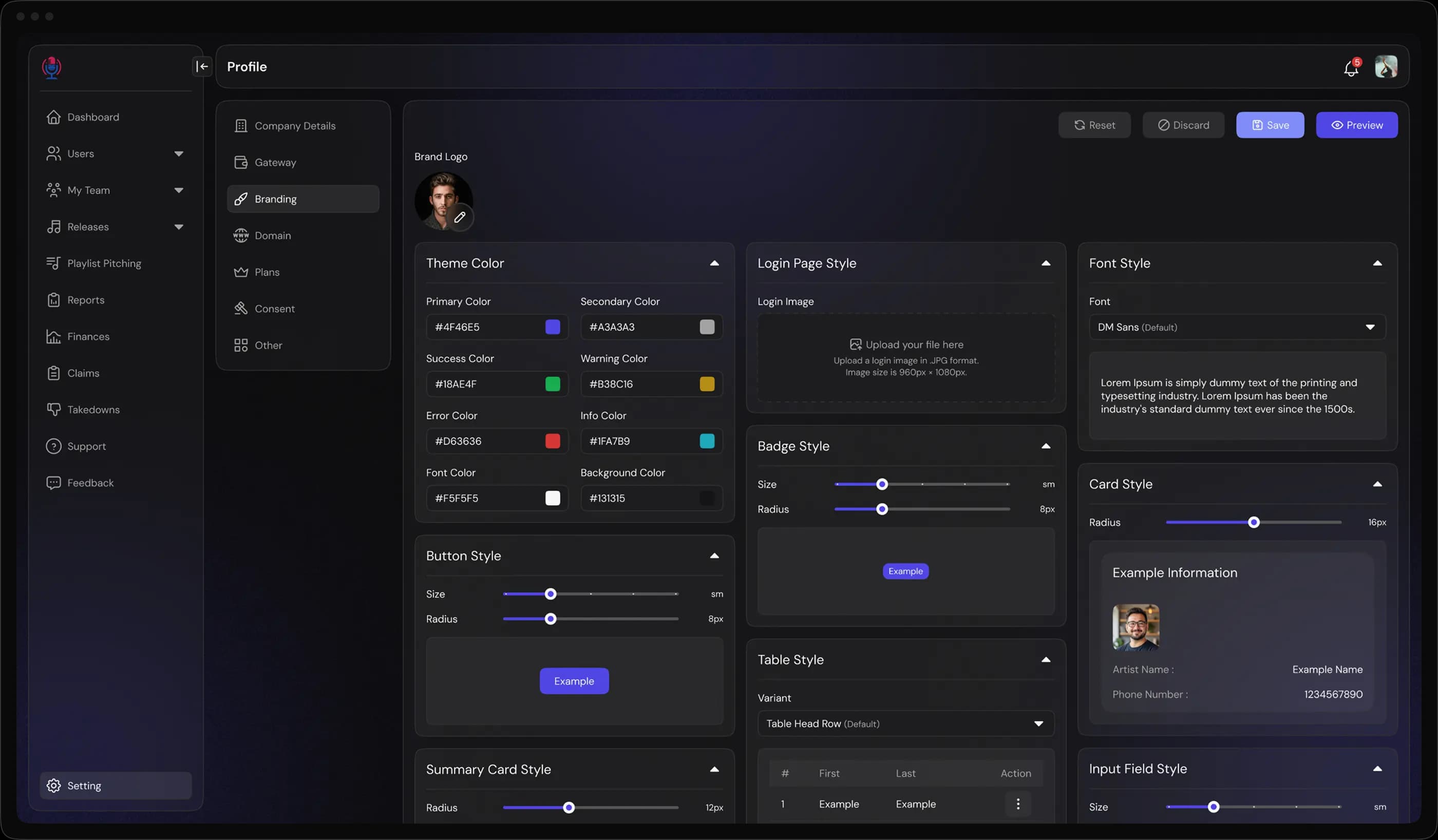1438x840 pixels.
Task: Click the Preview button
Action: click(1356, 125)
